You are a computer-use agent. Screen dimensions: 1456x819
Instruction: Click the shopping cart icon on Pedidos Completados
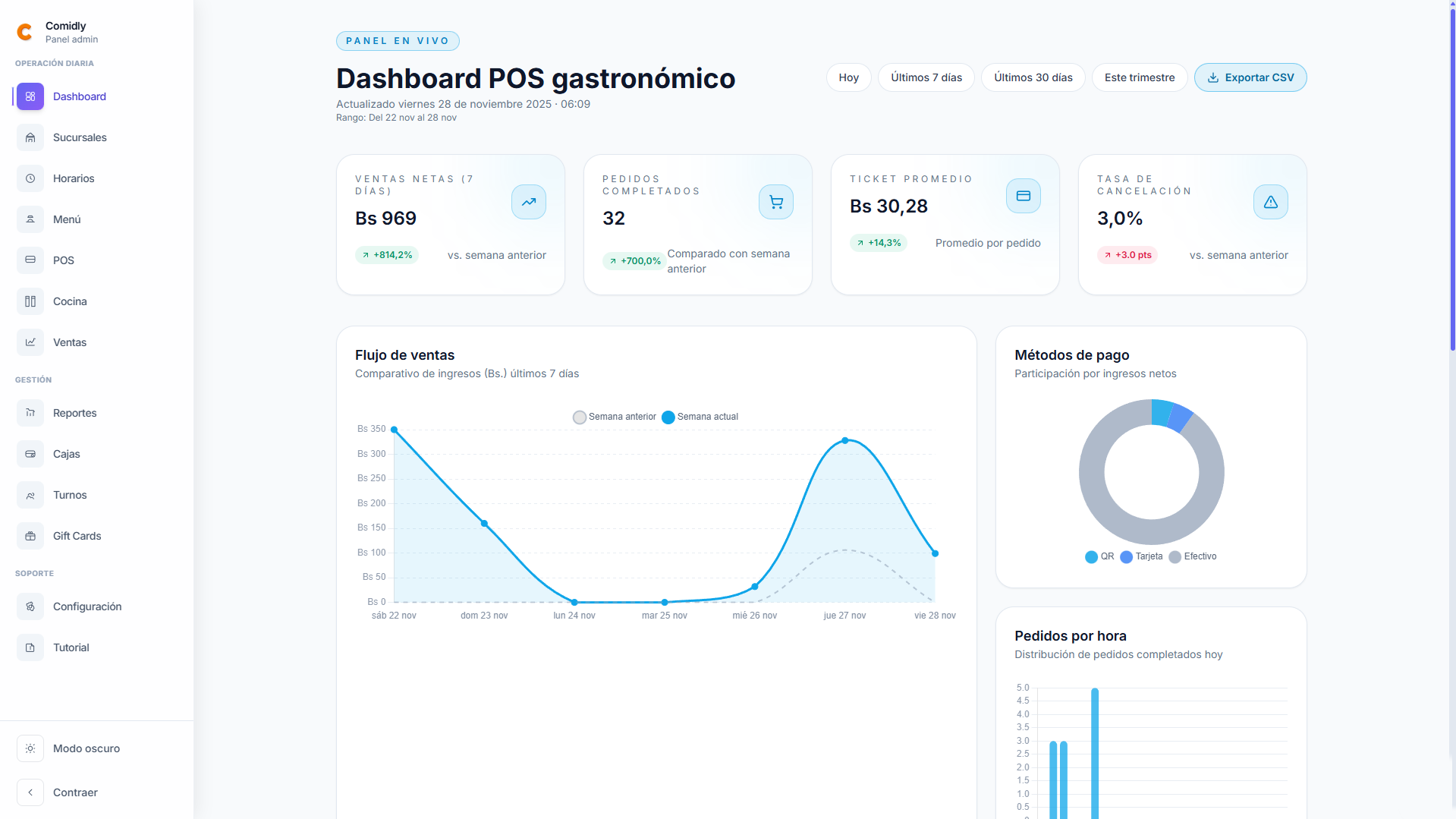[x=775, y=201]
